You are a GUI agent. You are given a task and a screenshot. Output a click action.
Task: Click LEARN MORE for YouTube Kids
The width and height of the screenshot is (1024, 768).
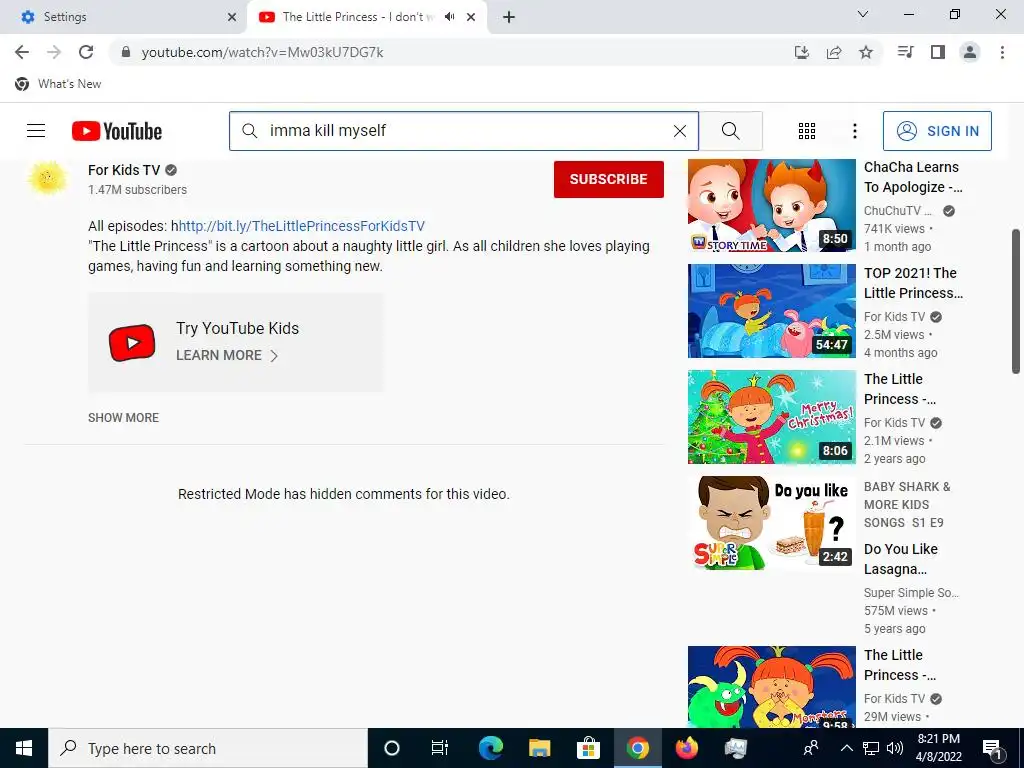pos(227,355)
